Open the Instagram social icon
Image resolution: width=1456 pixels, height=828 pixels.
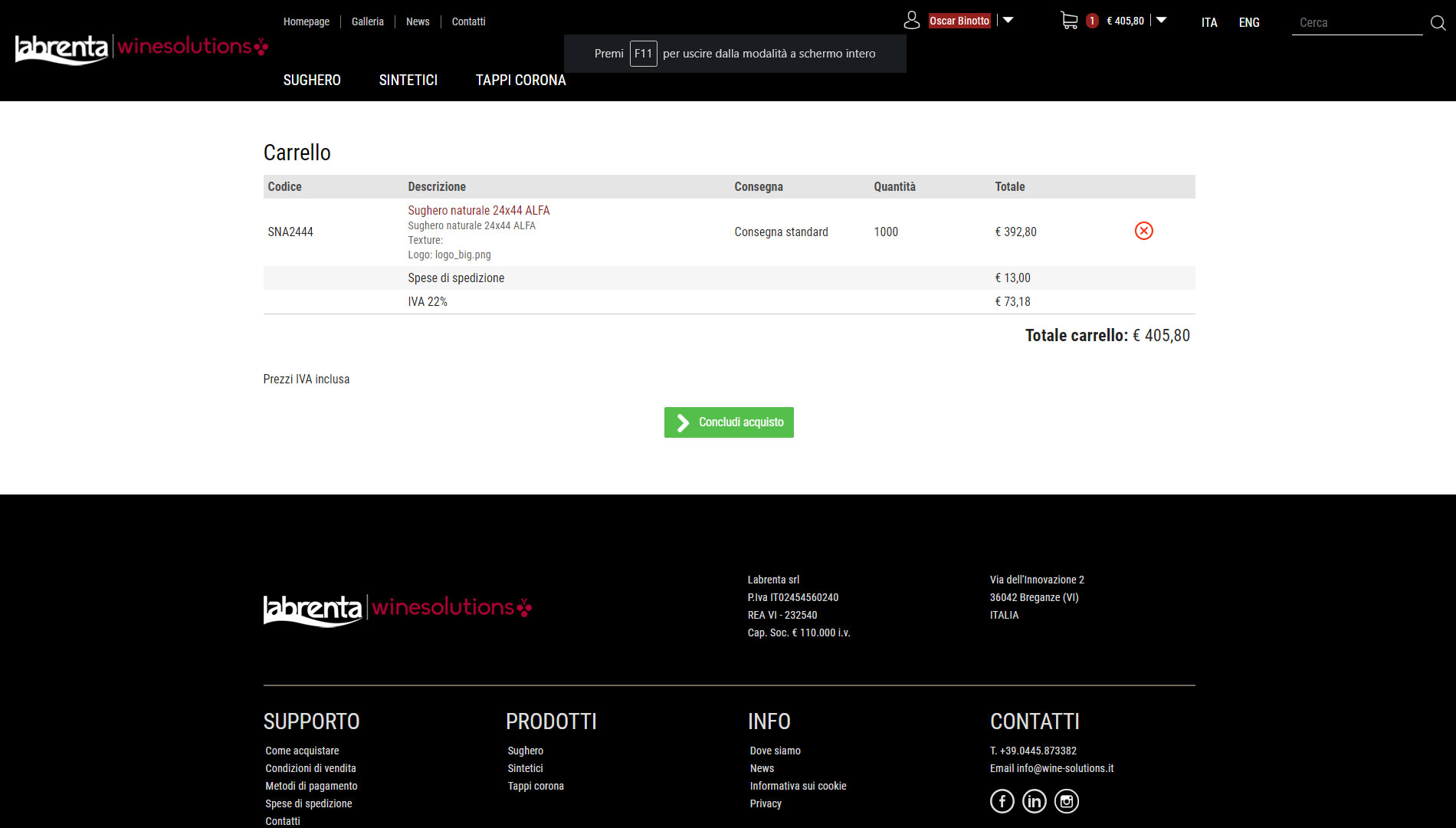click(1066, 801)
